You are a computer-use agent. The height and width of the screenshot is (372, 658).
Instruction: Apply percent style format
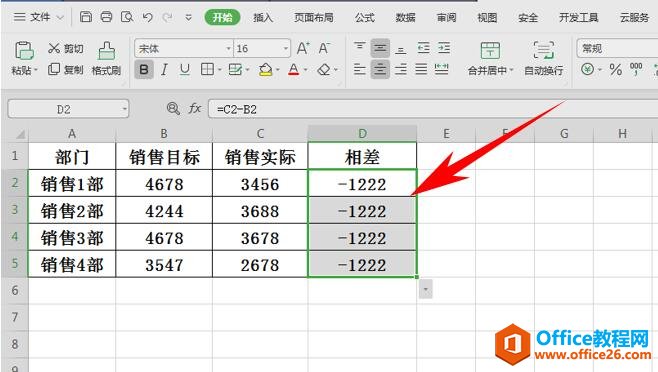click(x=616, y=69)
